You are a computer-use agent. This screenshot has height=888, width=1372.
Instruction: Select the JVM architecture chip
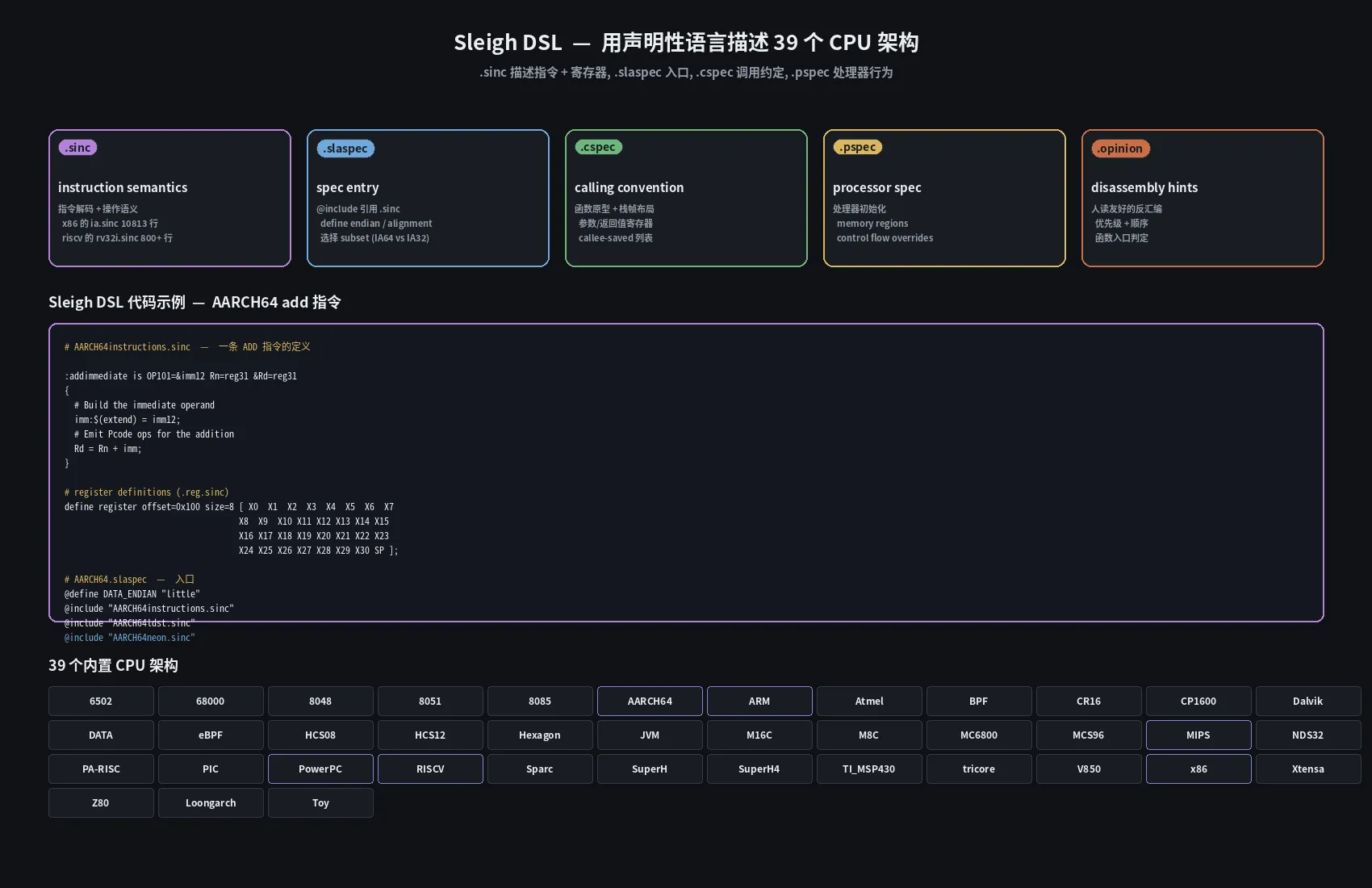(650, 735)
